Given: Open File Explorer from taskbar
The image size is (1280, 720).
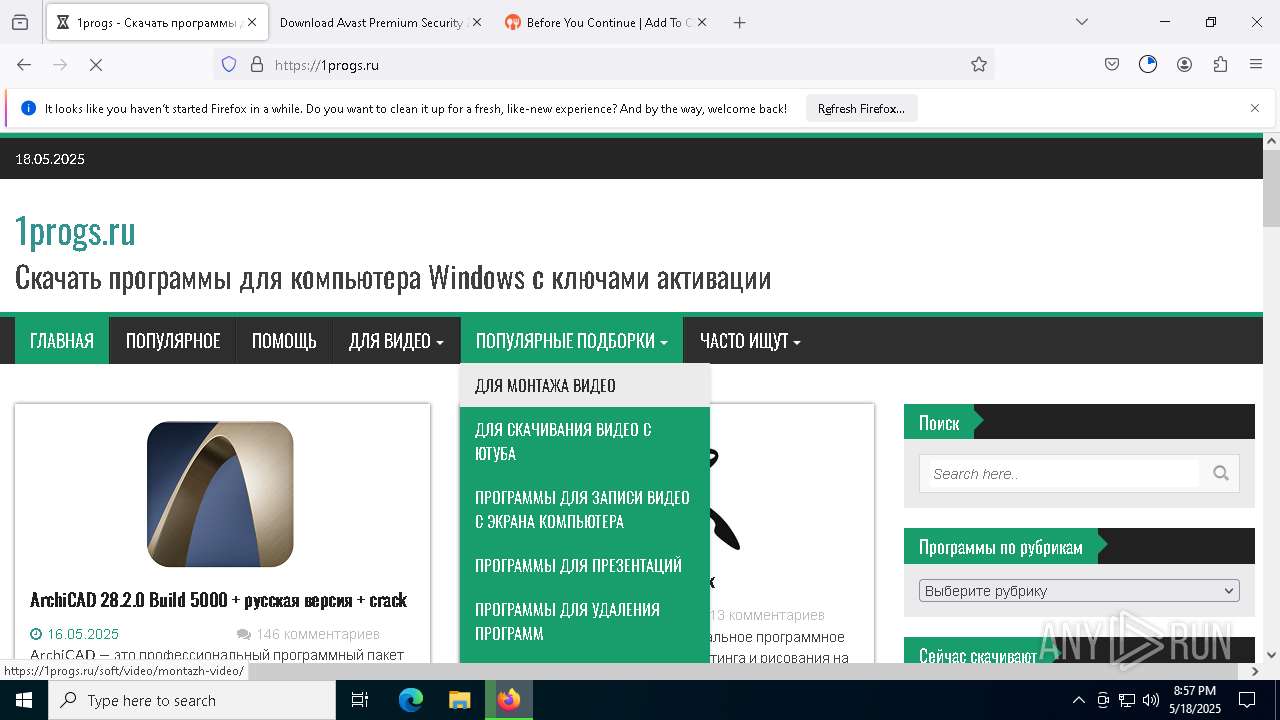Looking at the screenshot, I should (x=459, y=700).
